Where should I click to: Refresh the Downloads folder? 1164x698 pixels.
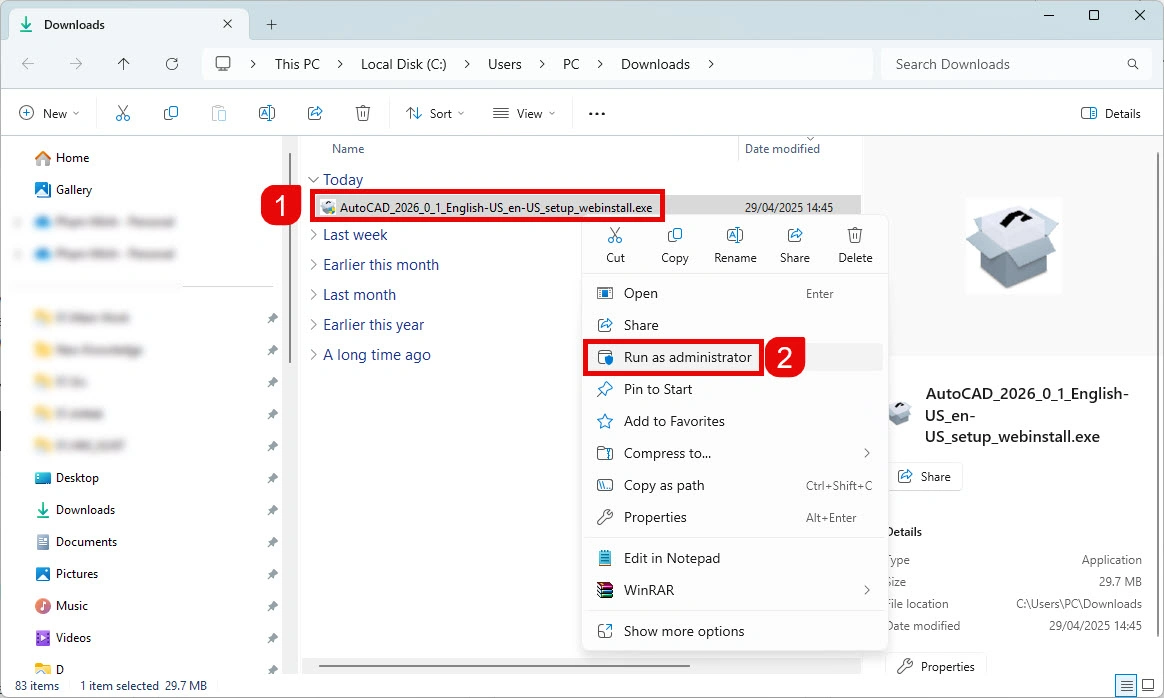(x=171, y=64)
